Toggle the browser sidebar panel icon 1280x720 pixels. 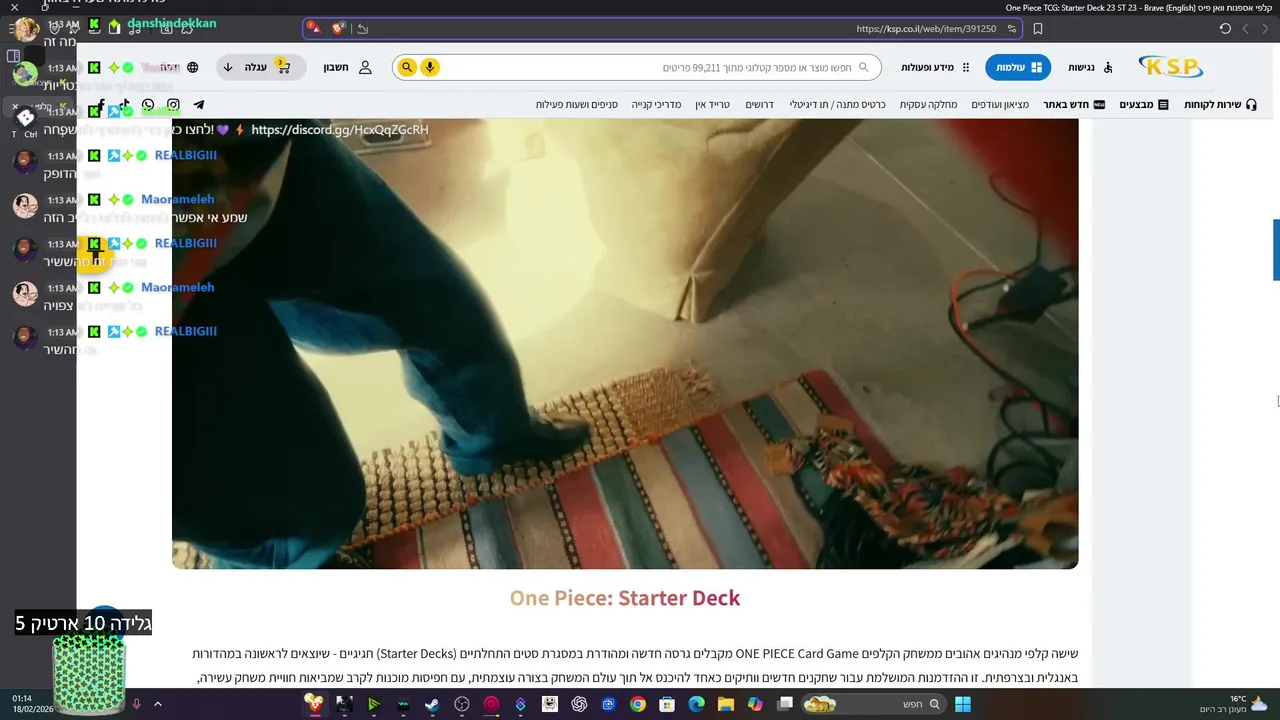click(13, 56)
